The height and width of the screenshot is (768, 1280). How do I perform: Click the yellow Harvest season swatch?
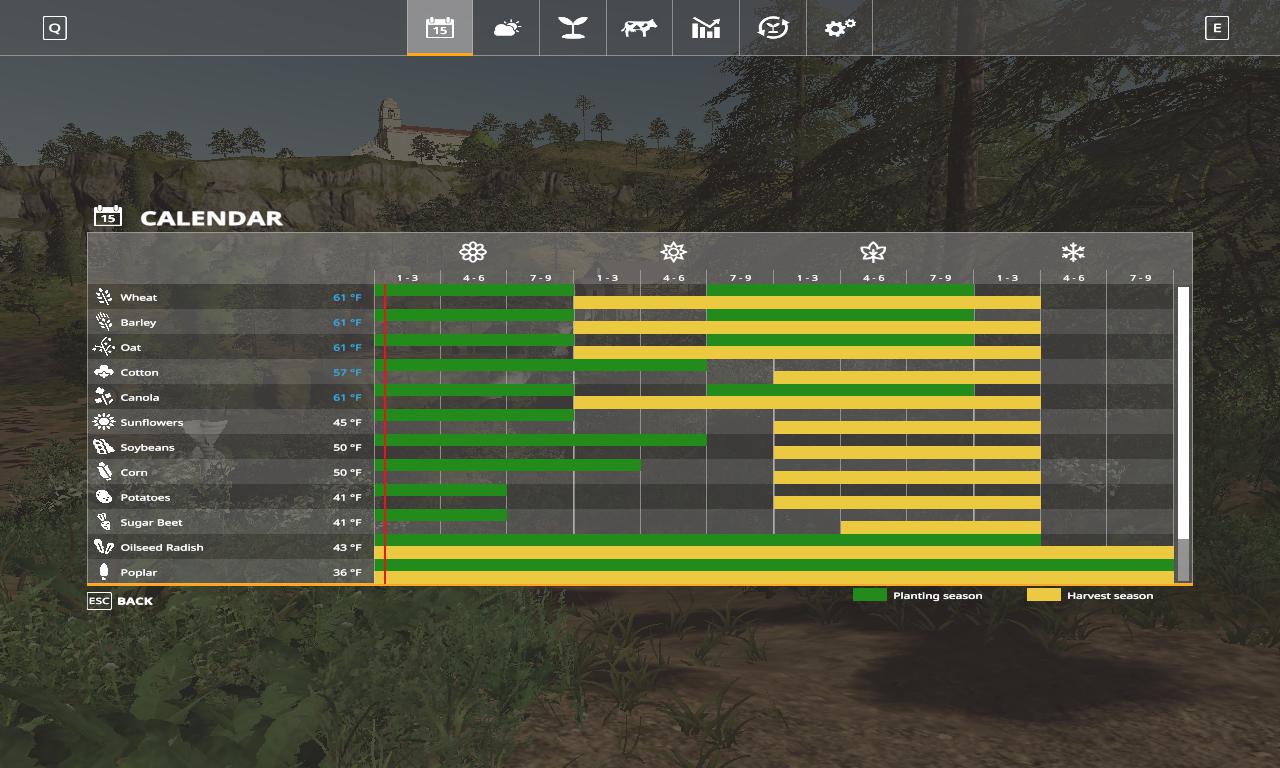point(1043,595)
